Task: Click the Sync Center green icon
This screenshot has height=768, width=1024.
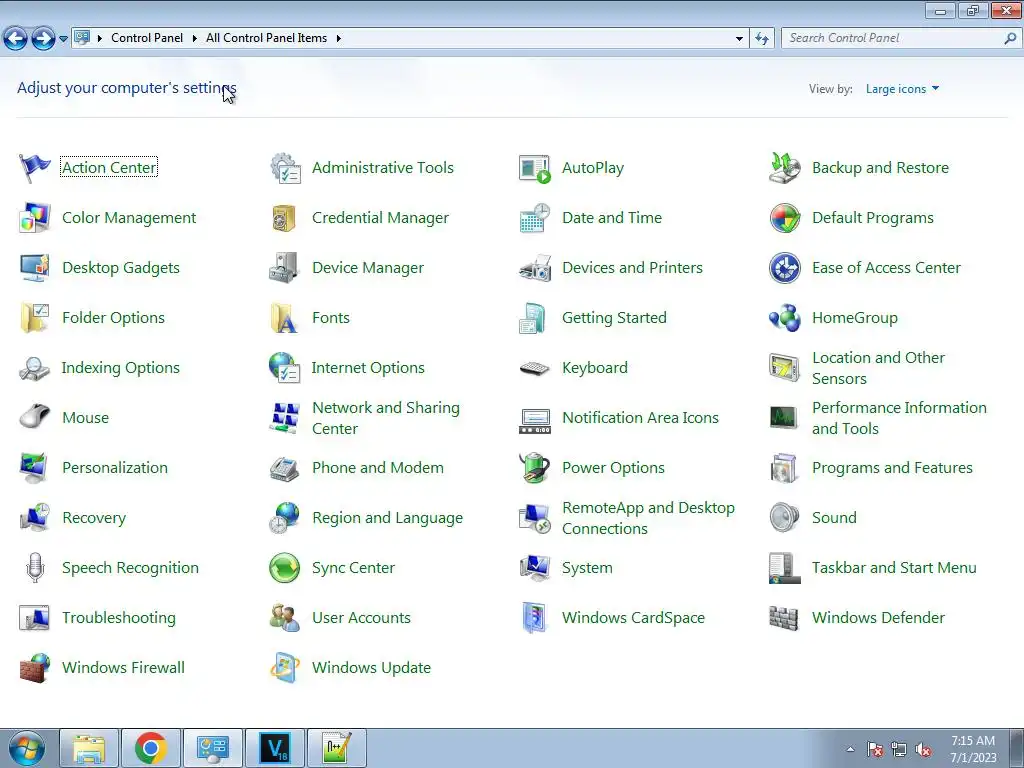Action: point(285,568)
